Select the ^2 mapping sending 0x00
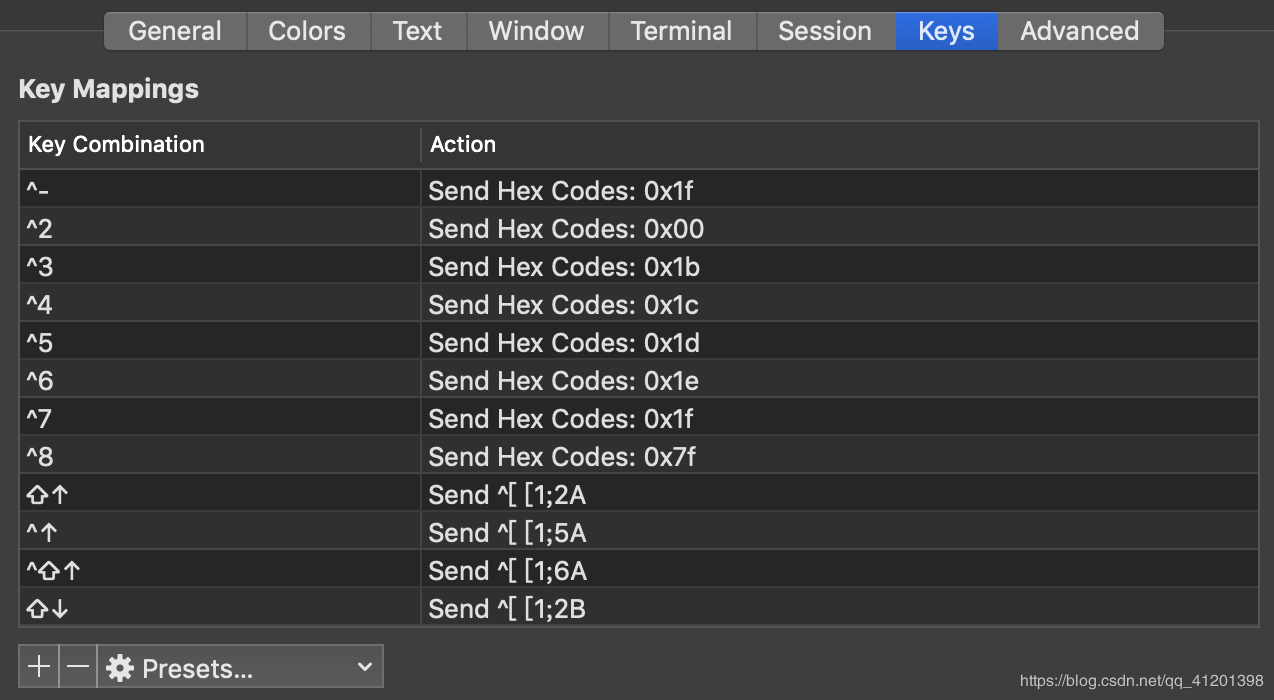 click(638, 229)
